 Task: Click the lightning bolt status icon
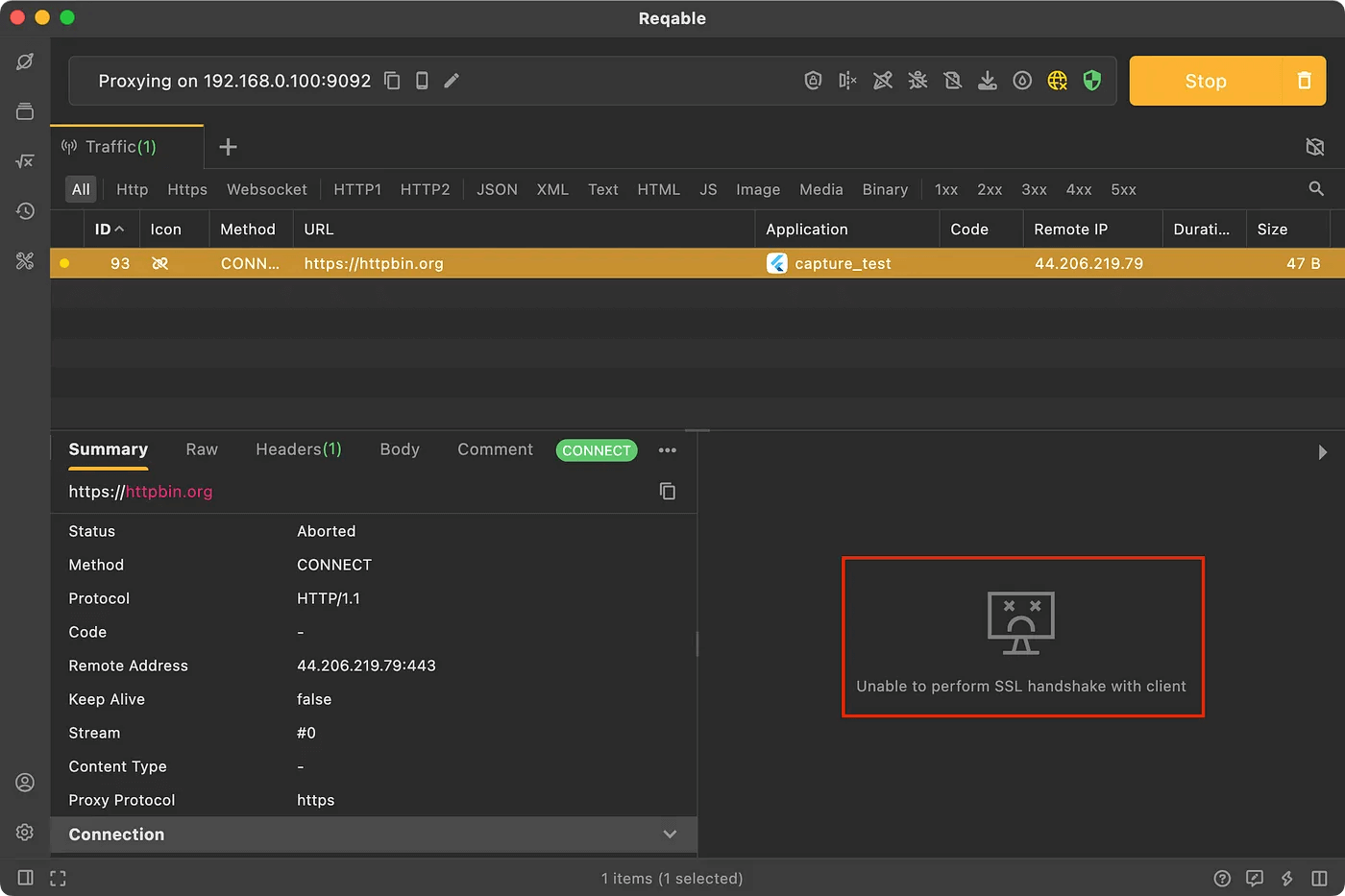(1287, 878)
